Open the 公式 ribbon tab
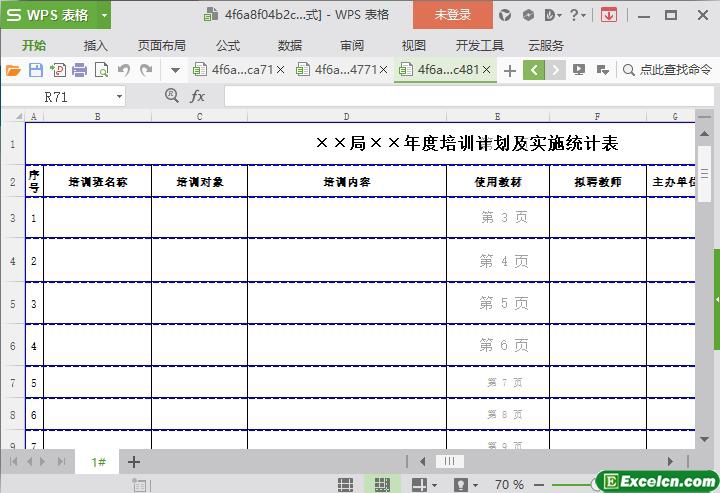The height and width of the screenshot is (493, 720). coord(228,45)
